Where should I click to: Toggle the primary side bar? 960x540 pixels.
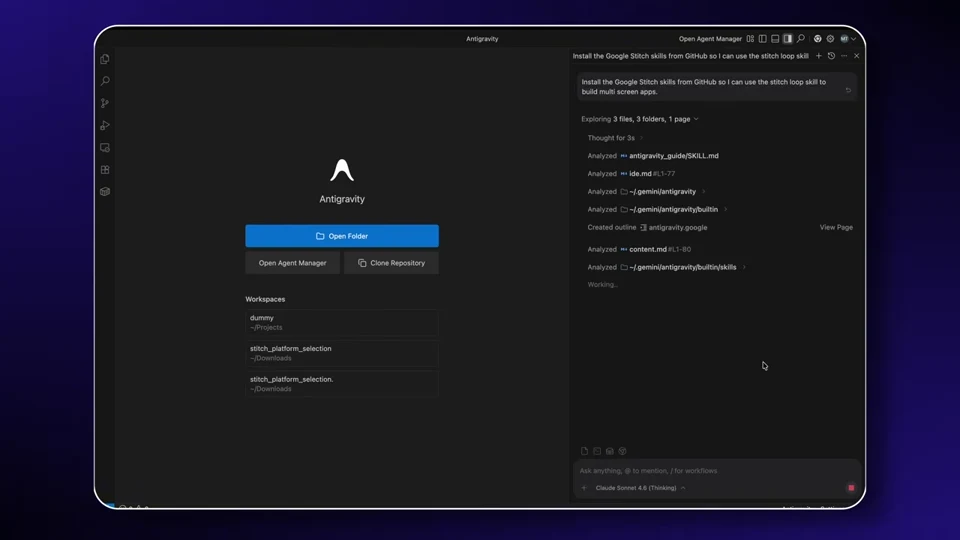[762, 39]
